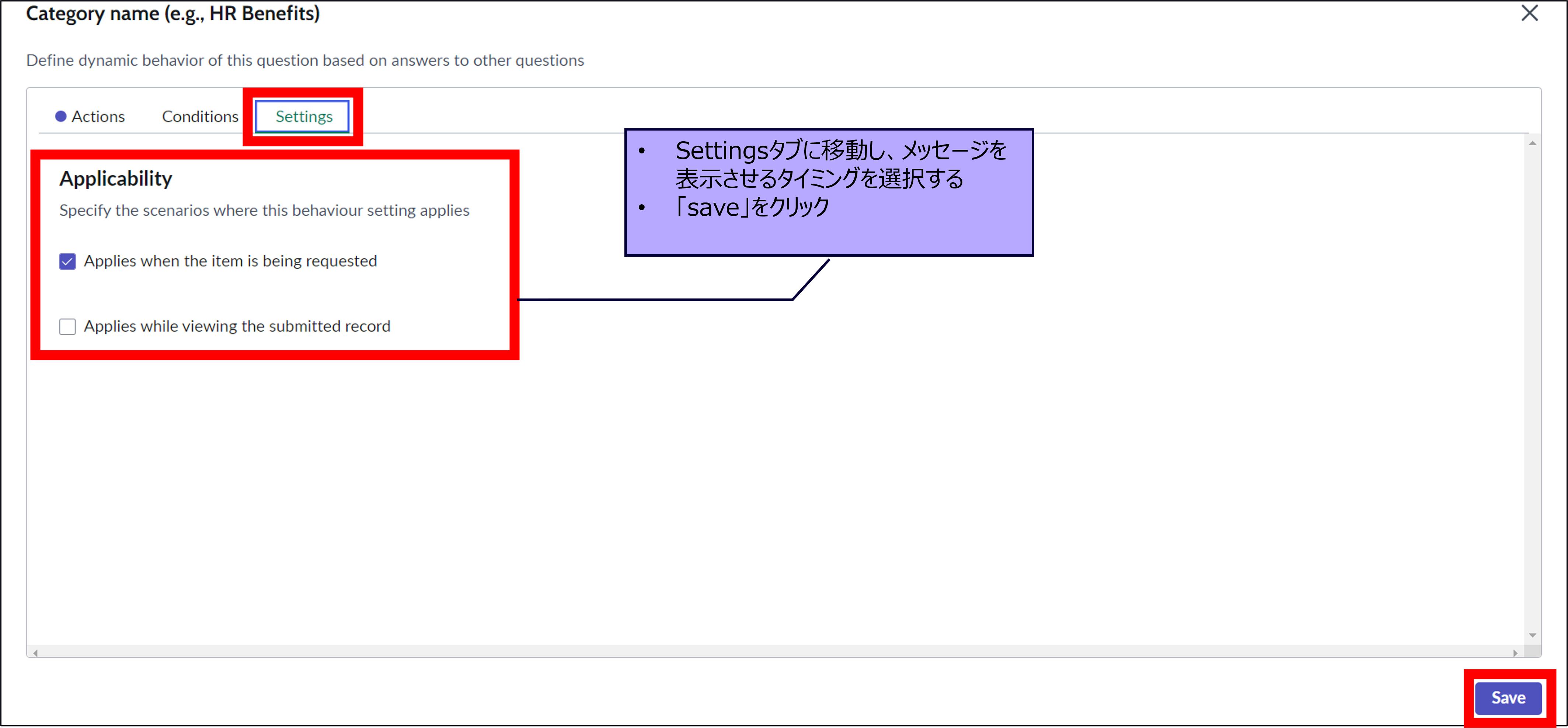
Task: Click the 'Category name' dialog title
Action: [x=172, y=13]
